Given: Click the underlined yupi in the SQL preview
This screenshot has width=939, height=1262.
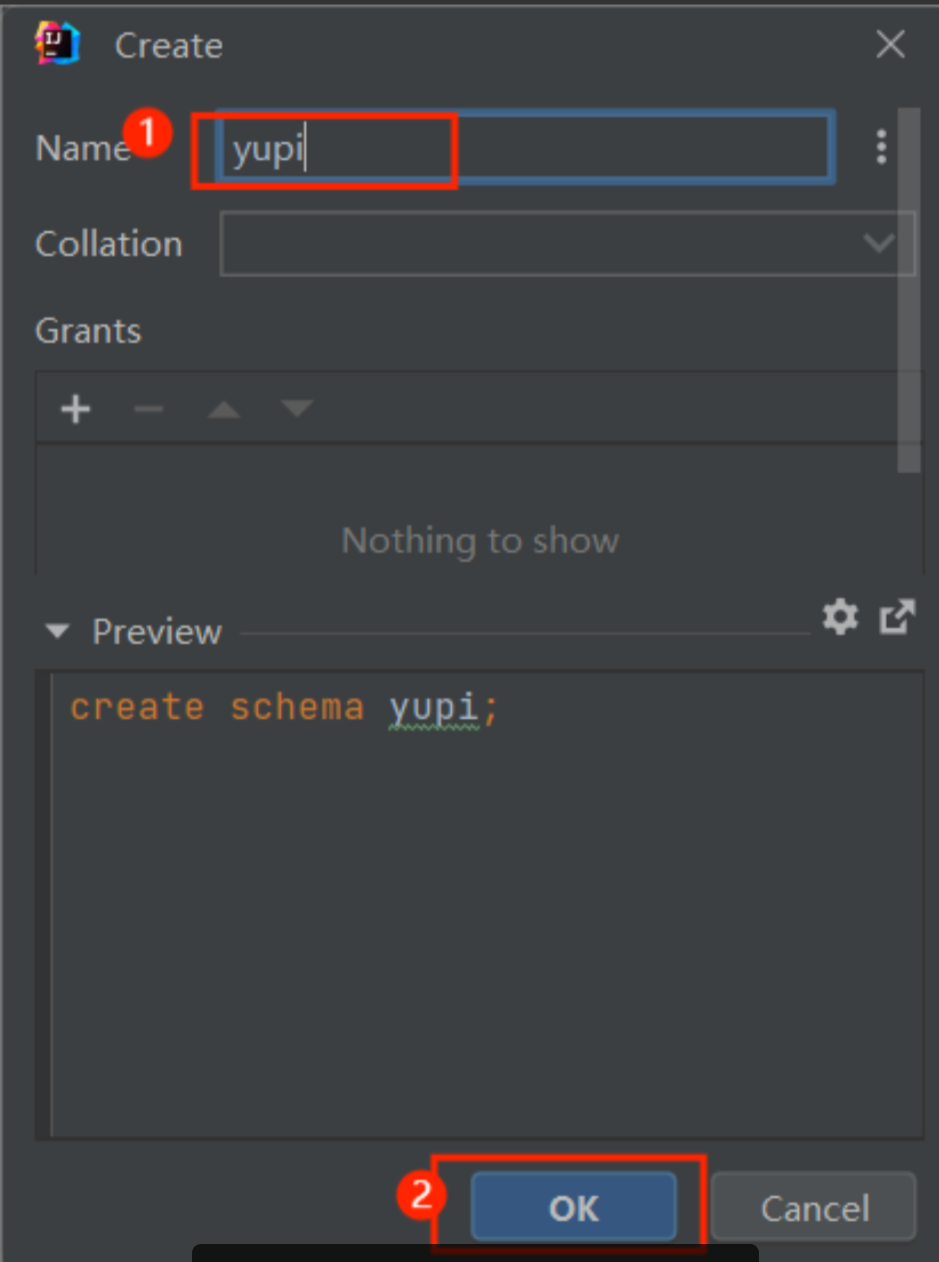Looking at the screenshot, I should click(x=433, y=708).
